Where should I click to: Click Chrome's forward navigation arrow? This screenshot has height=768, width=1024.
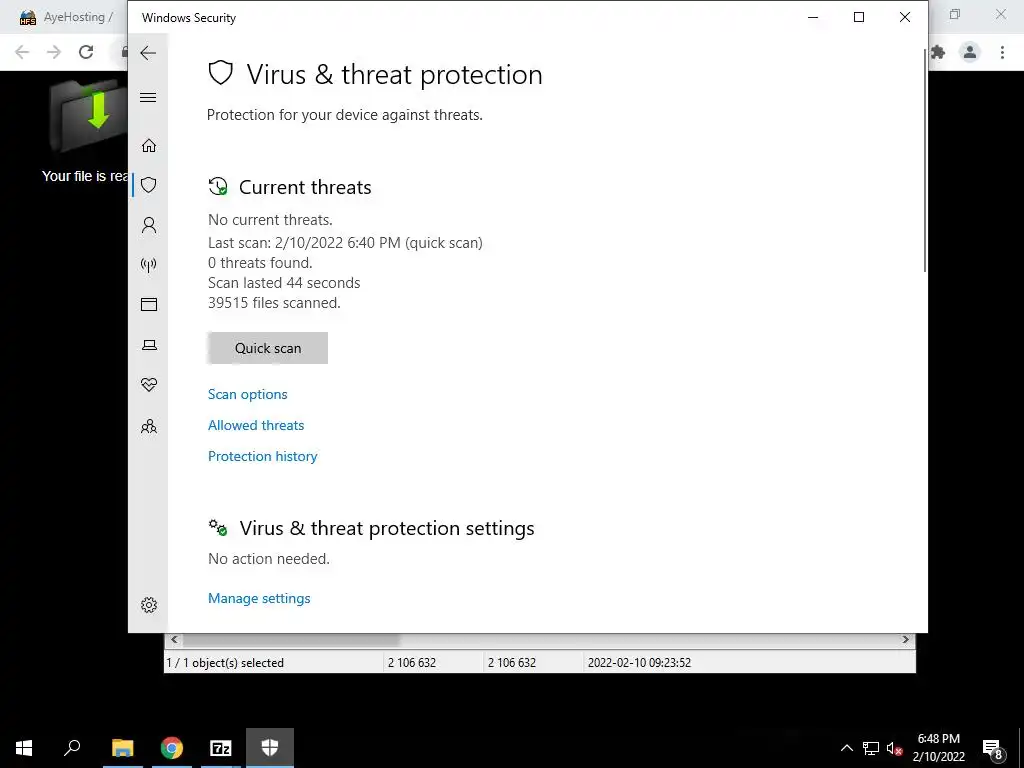(x=54, y=52)
